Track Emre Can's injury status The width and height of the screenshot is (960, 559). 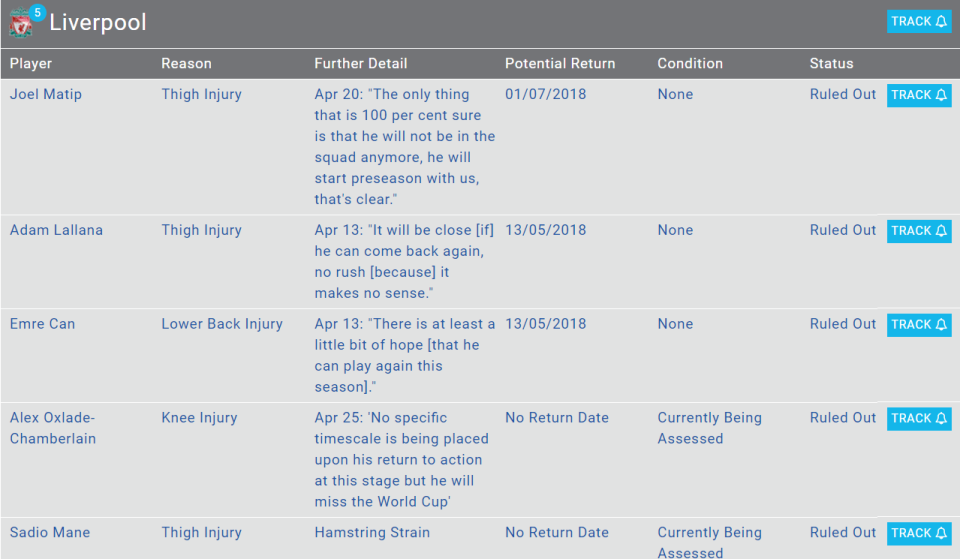click(x=919, y=325)
